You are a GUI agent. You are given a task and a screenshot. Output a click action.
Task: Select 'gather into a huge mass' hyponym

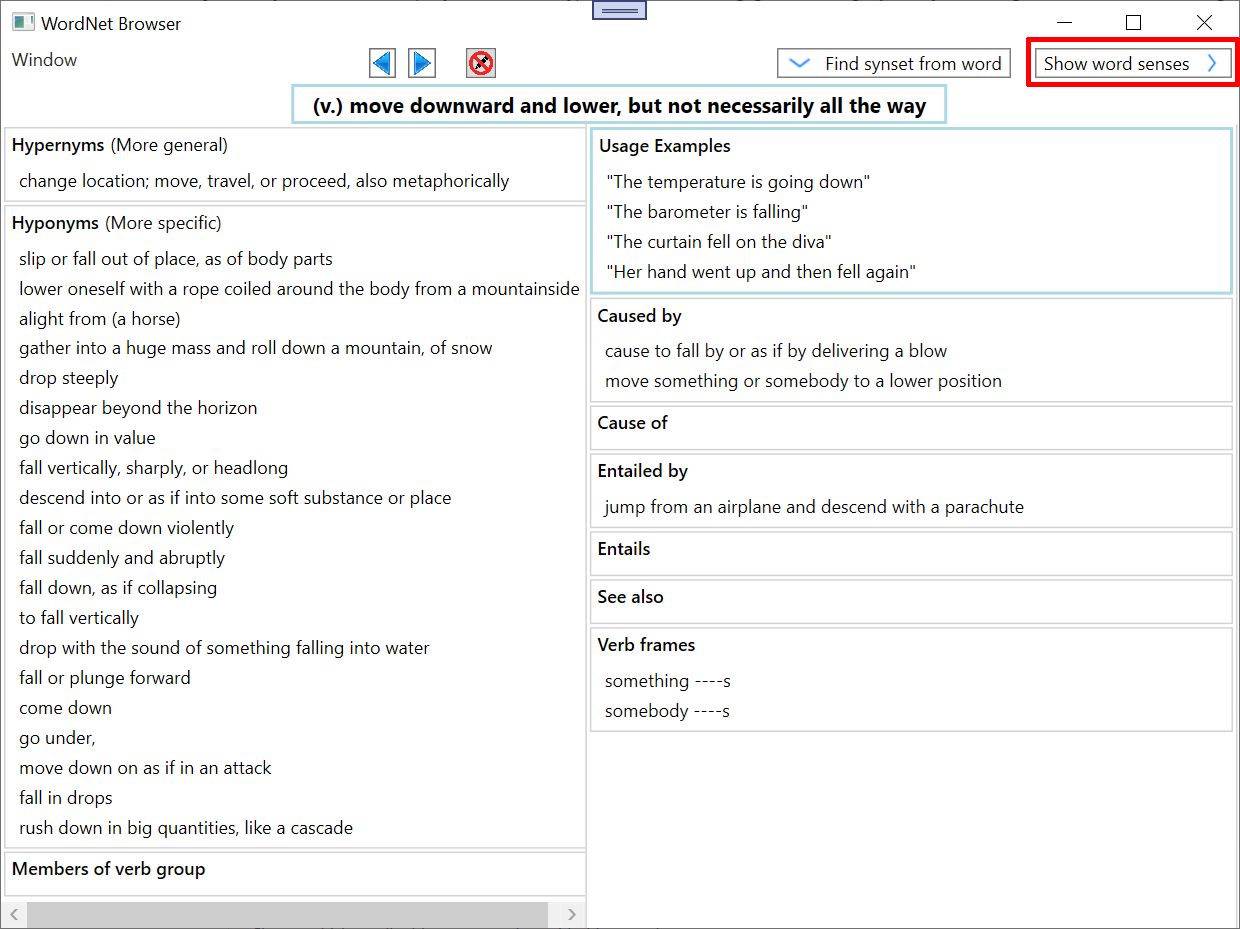pos(256,348)
